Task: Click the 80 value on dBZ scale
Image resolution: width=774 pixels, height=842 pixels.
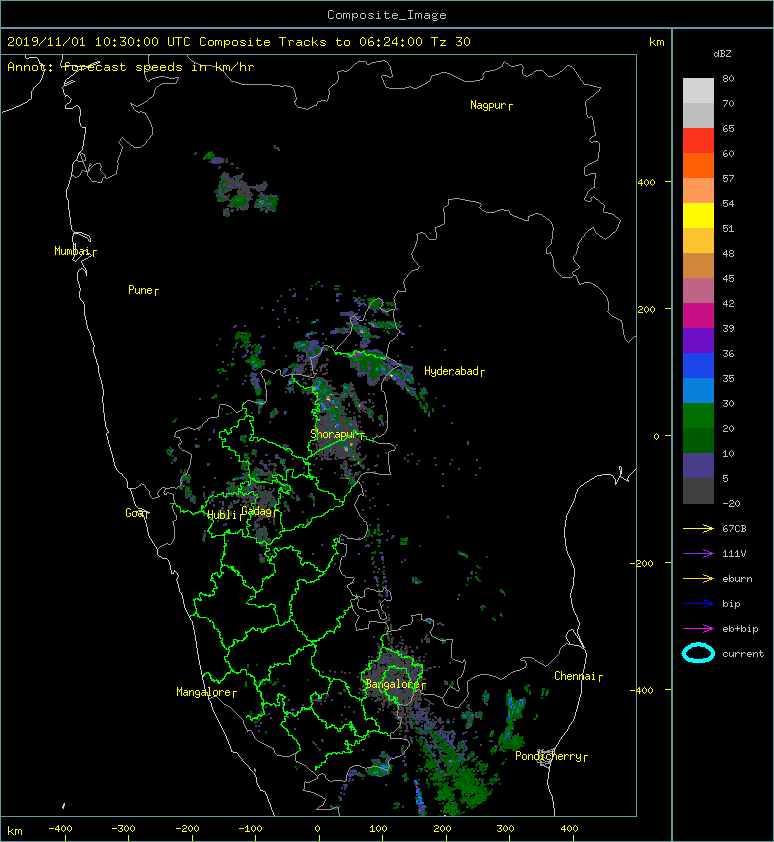Action: coord(728,78)
